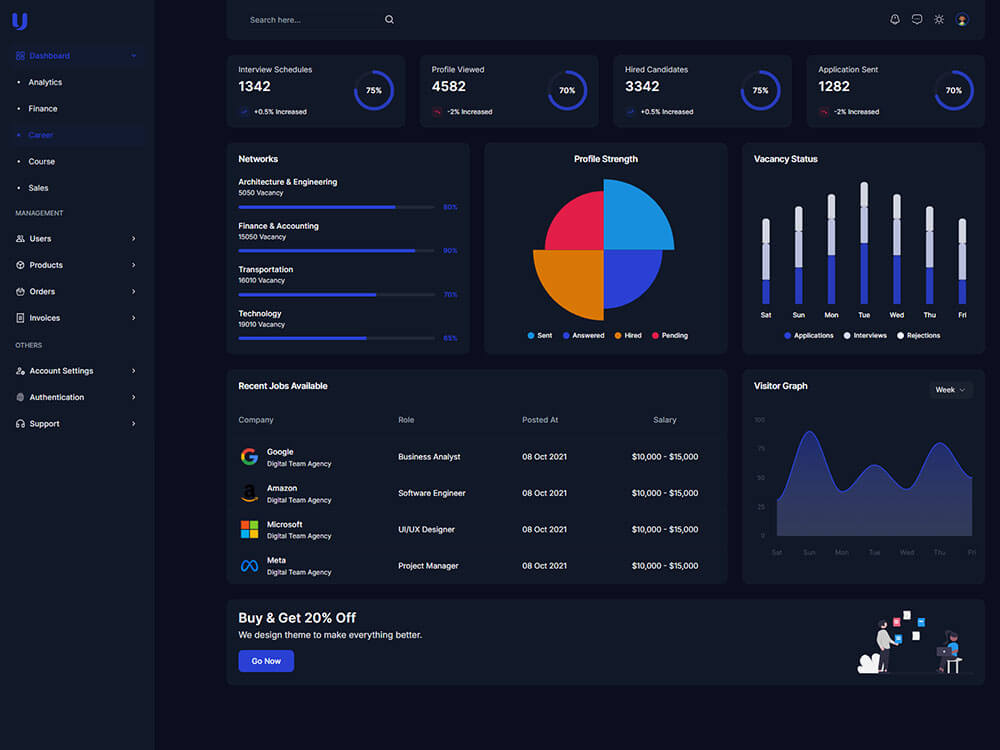Toggle the Applications legend in Vacancy Status

point(809,335)
